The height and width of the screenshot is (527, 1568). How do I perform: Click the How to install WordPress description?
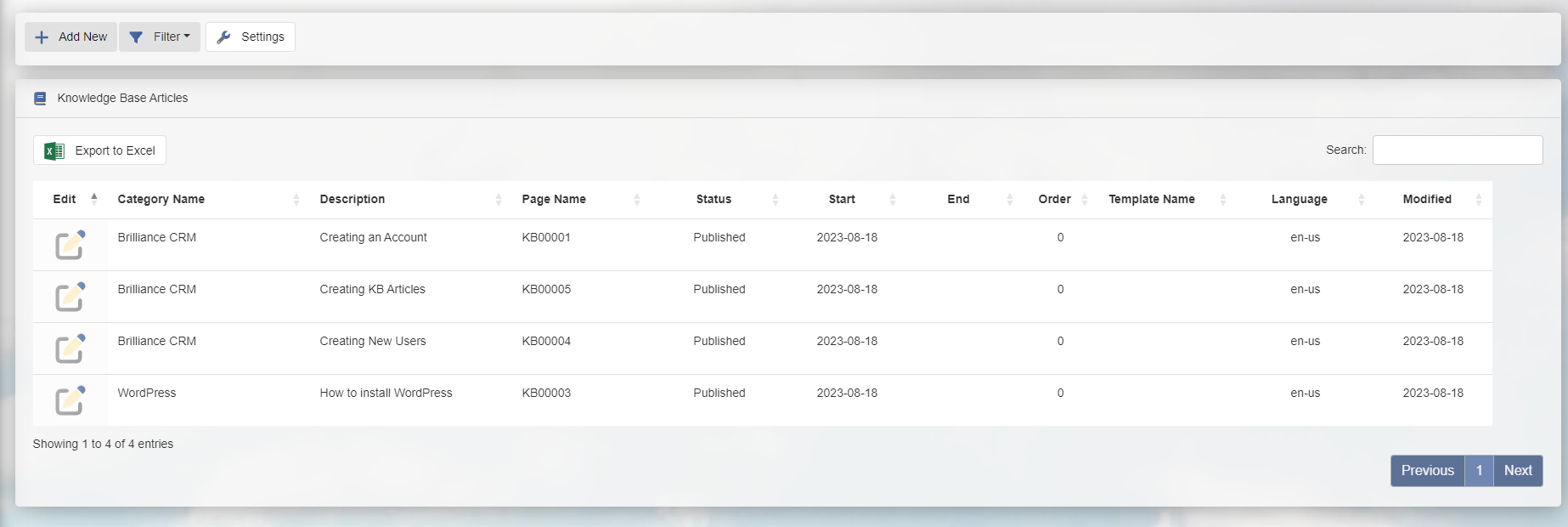pyautogui.click(x=386, y=393)
